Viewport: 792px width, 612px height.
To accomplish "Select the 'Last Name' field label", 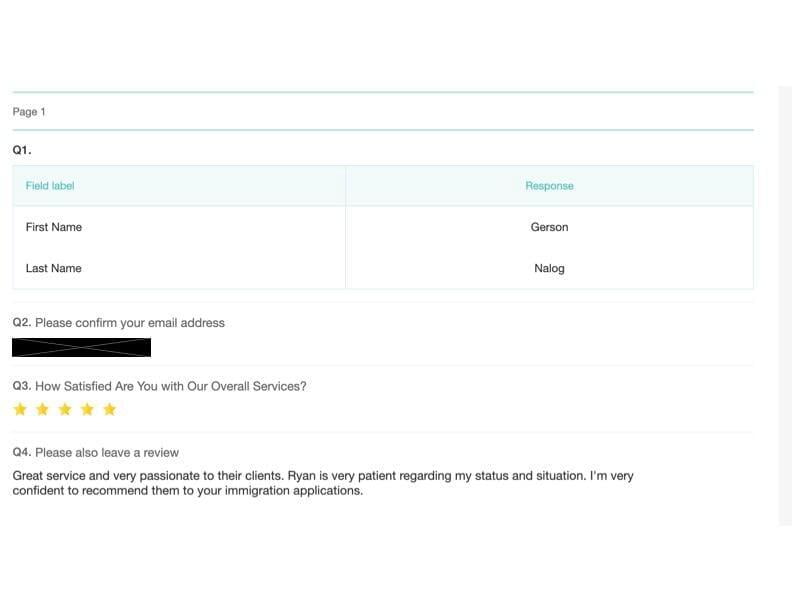I will tap(54, 268).
